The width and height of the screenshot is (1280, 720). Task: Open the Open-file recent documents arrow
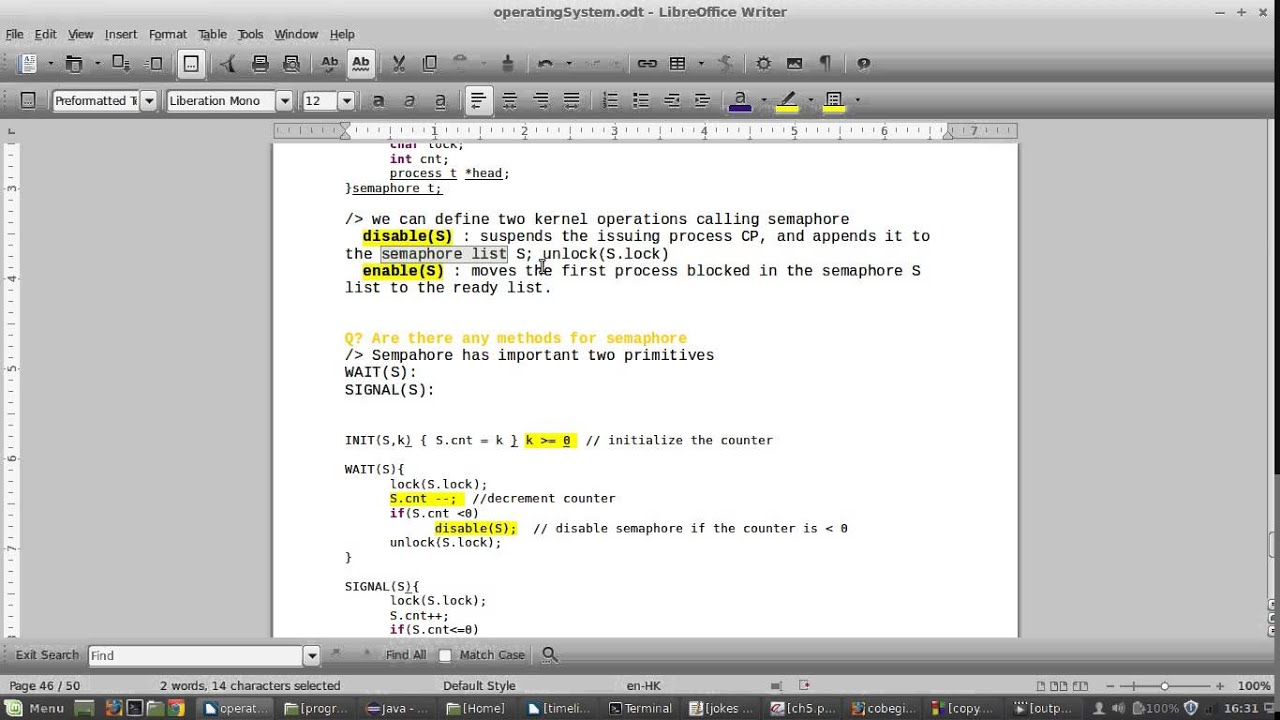pyautogui.click(x=97, y=64)
